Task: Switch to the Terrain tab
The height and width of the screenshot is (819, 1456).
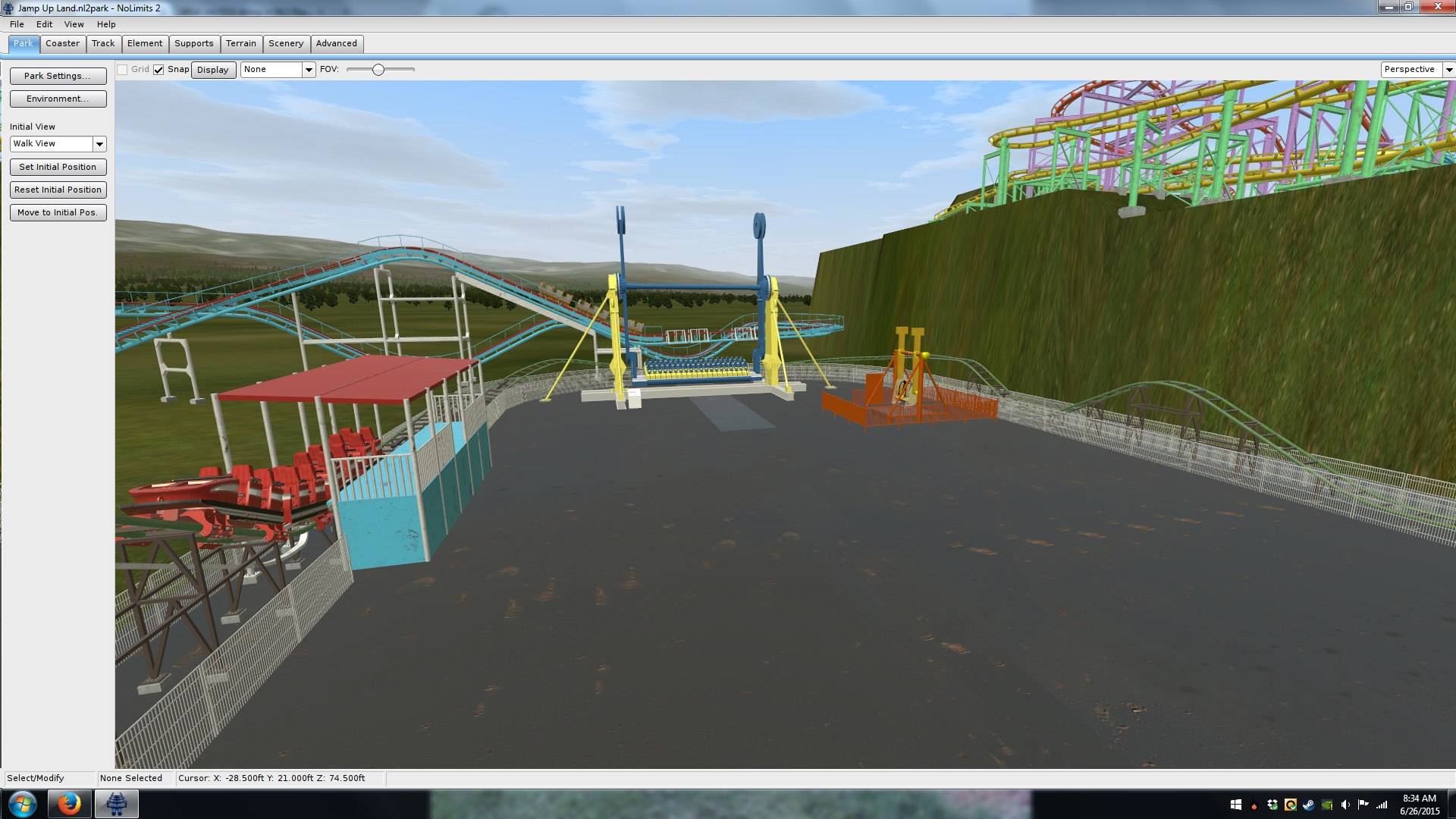Action: point(240,44)
